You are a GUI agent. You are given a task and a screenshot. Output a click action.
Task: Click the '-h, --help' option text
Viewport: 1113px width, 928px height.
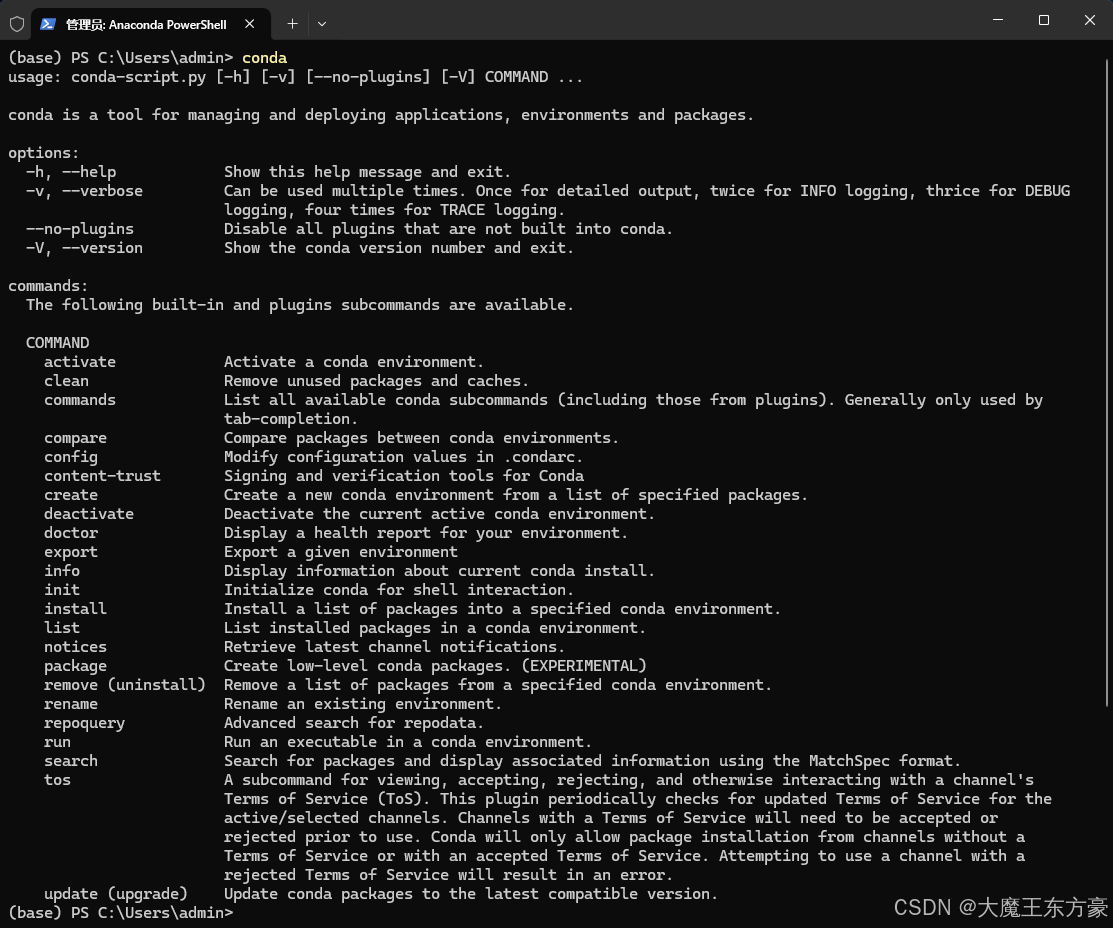point(71,172)
